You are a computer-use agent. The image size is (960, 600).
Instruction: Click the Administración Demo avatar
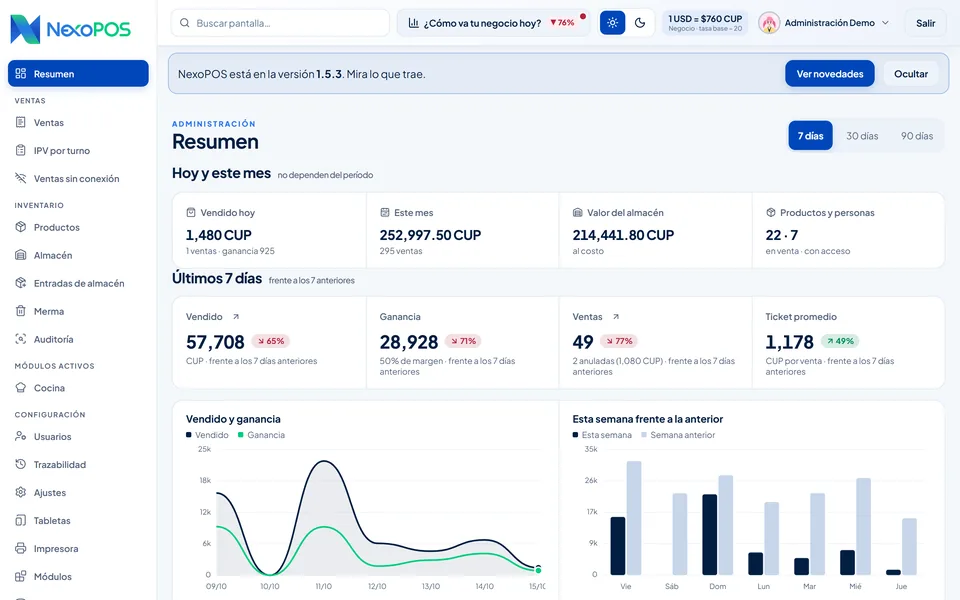pyautogui.click(x=769, y=23)
